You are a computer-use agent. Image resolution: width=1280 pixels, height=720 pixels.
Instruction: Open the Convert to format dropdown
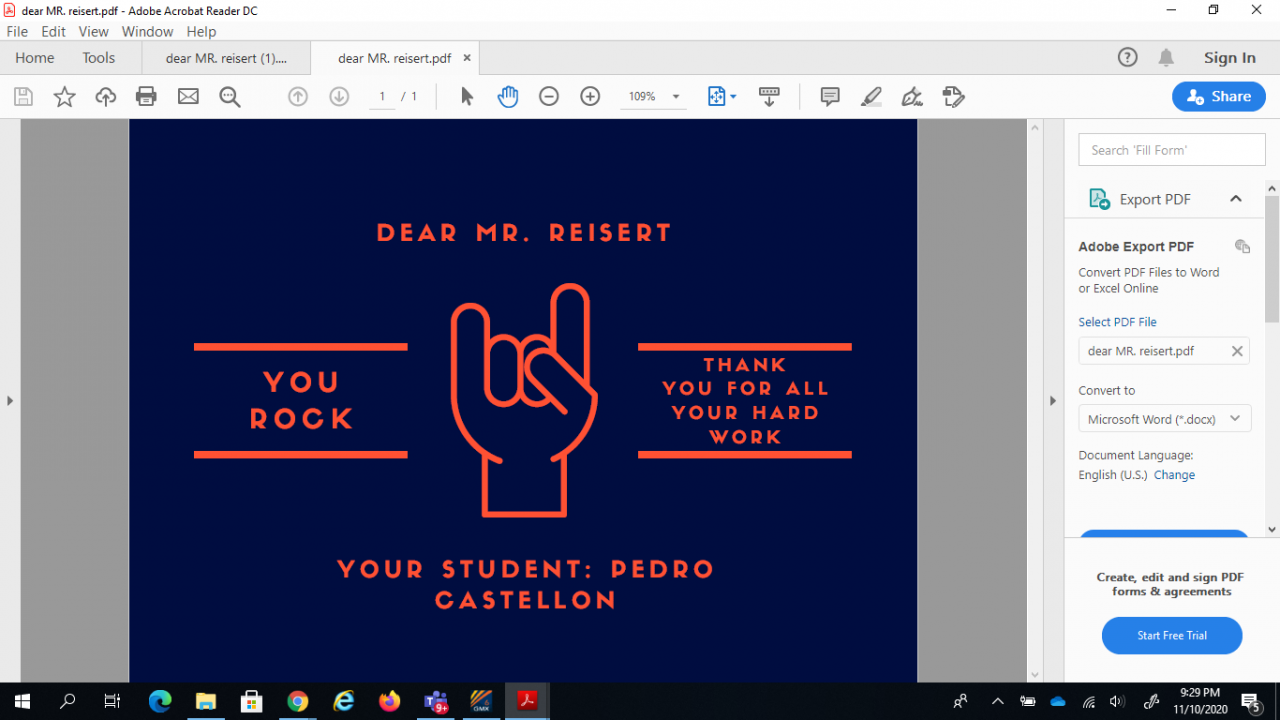click(x=1165, y=419)
